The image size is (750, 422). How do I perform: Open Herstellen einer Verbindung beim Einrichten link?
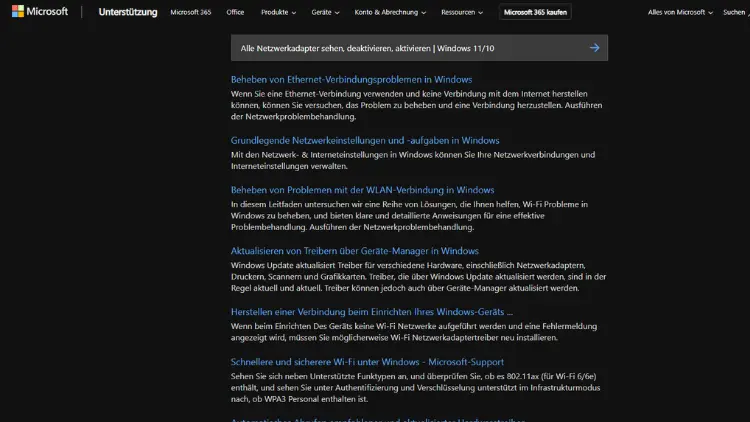pyautogui.click(x=372, y=312)
